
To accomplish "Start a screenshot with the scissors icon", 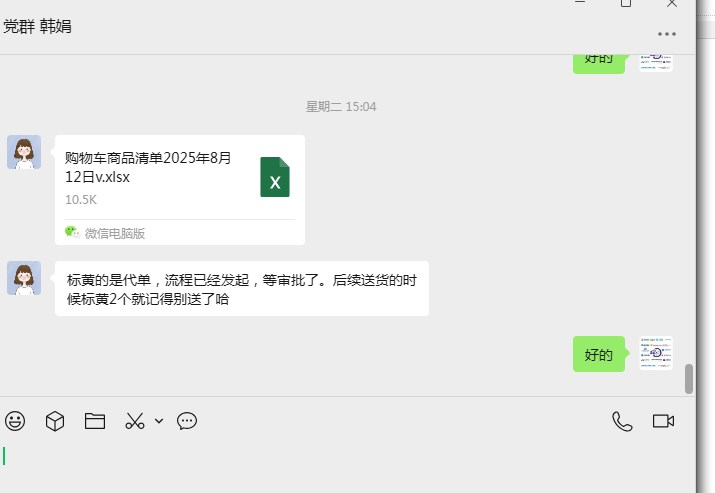I will [135, 421].
